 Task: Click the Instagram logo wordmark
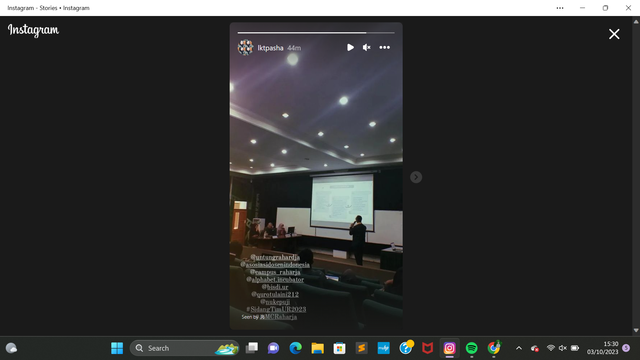click(33, 30)
